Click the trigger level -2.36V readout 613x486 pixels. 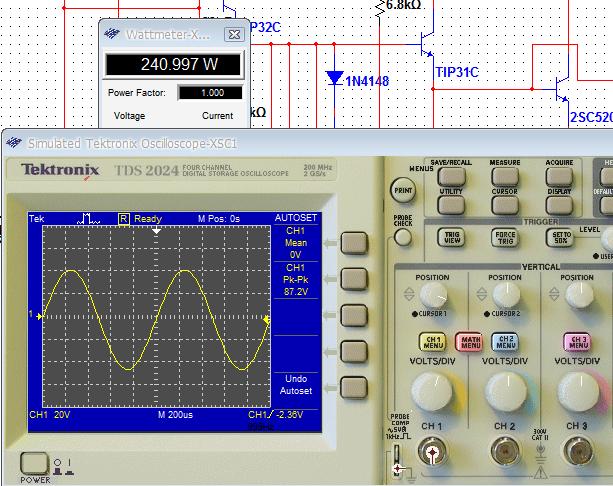pyautogui.click(x=289, y=415)
